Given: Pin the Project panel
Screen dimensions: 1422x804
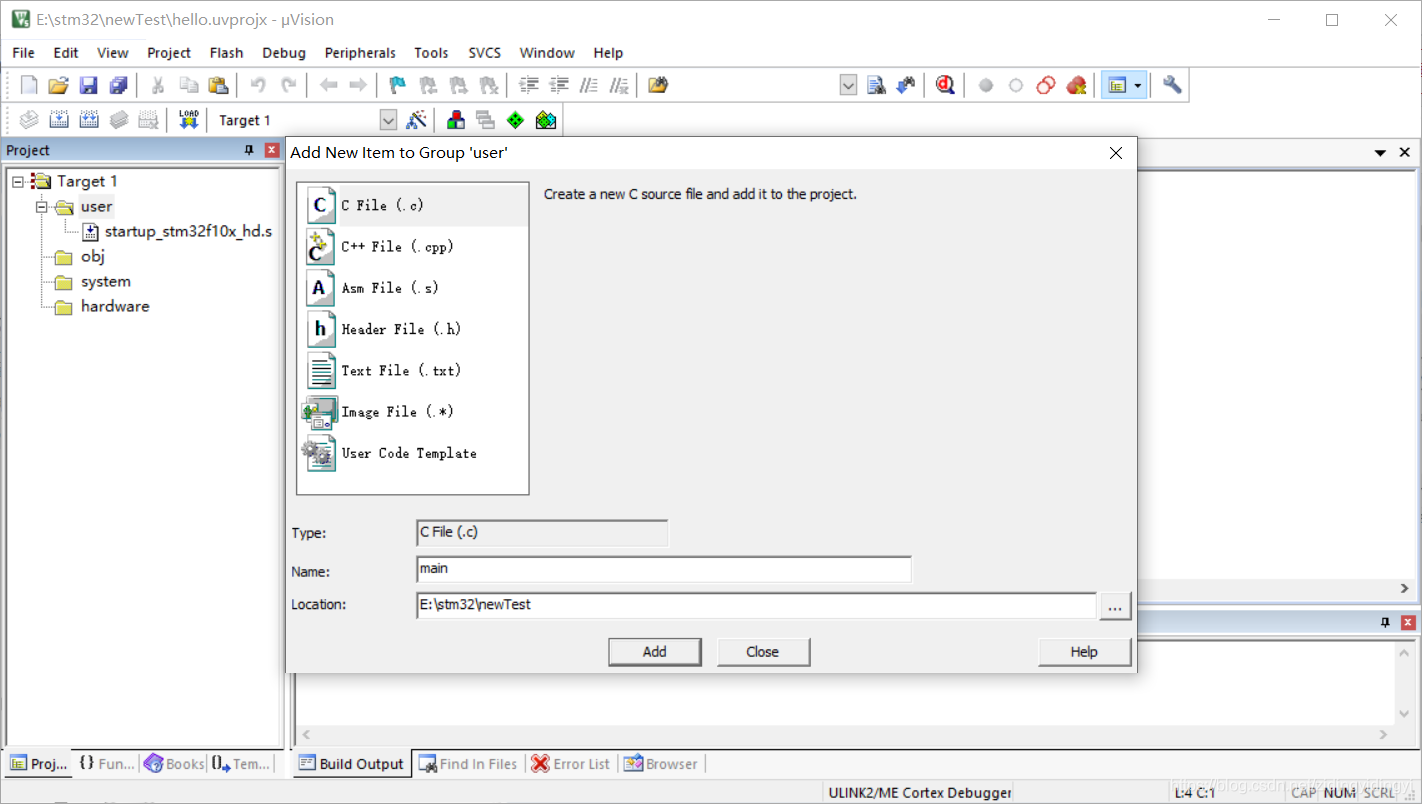Looking at the screenshot, I should 249,150.
